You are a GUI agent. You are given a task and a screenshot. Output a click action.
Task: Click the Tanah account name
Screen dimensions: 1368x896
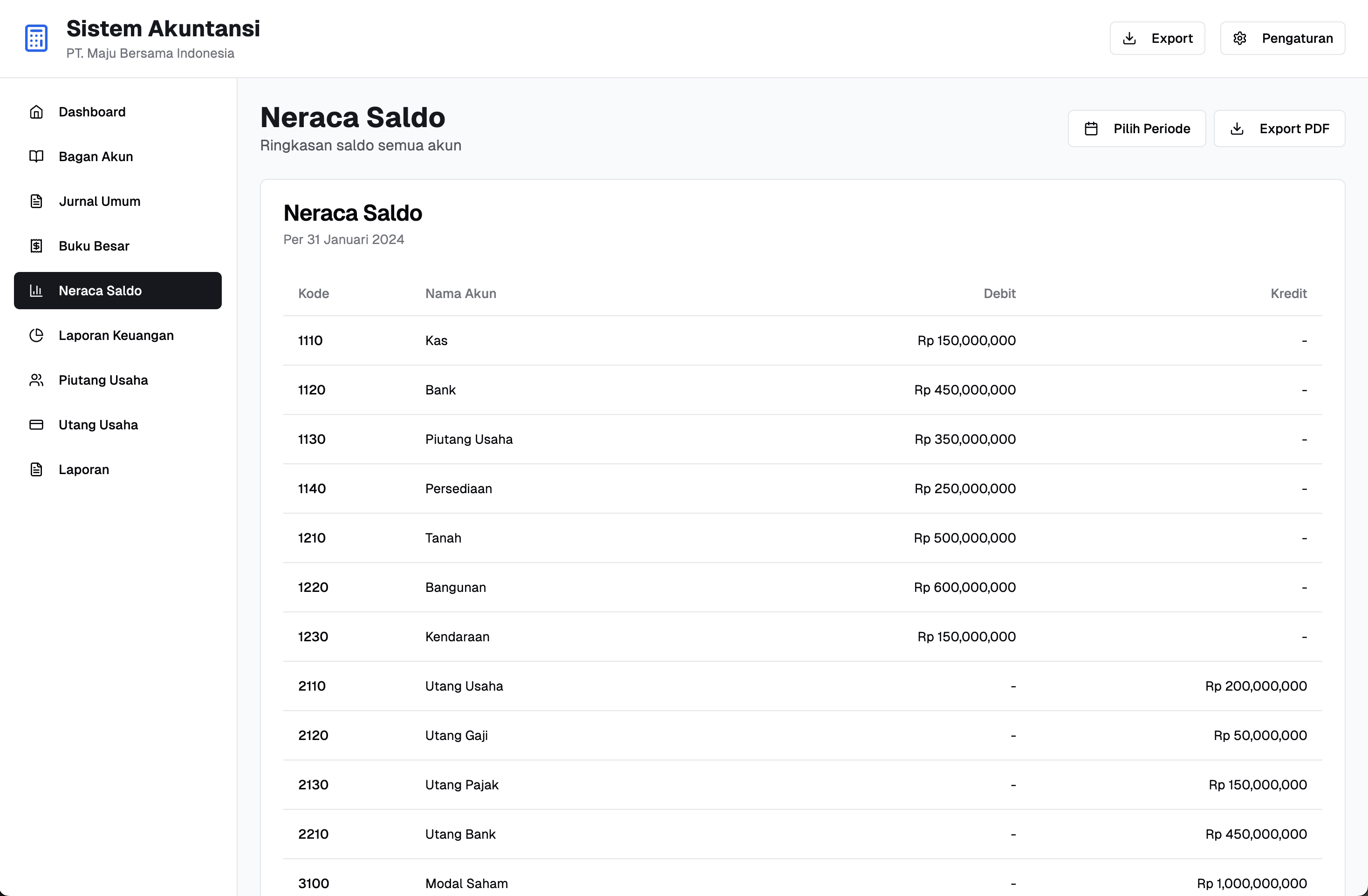coord(443,538)
